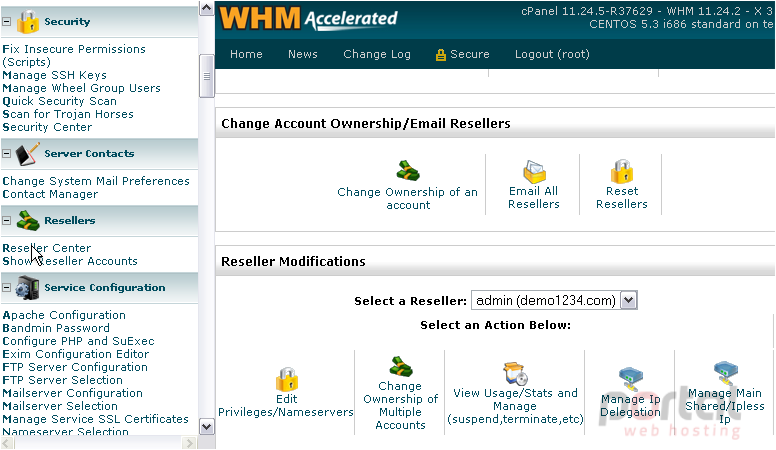
Task: Open FTP Server Selection link
Action: click(62, 380)
